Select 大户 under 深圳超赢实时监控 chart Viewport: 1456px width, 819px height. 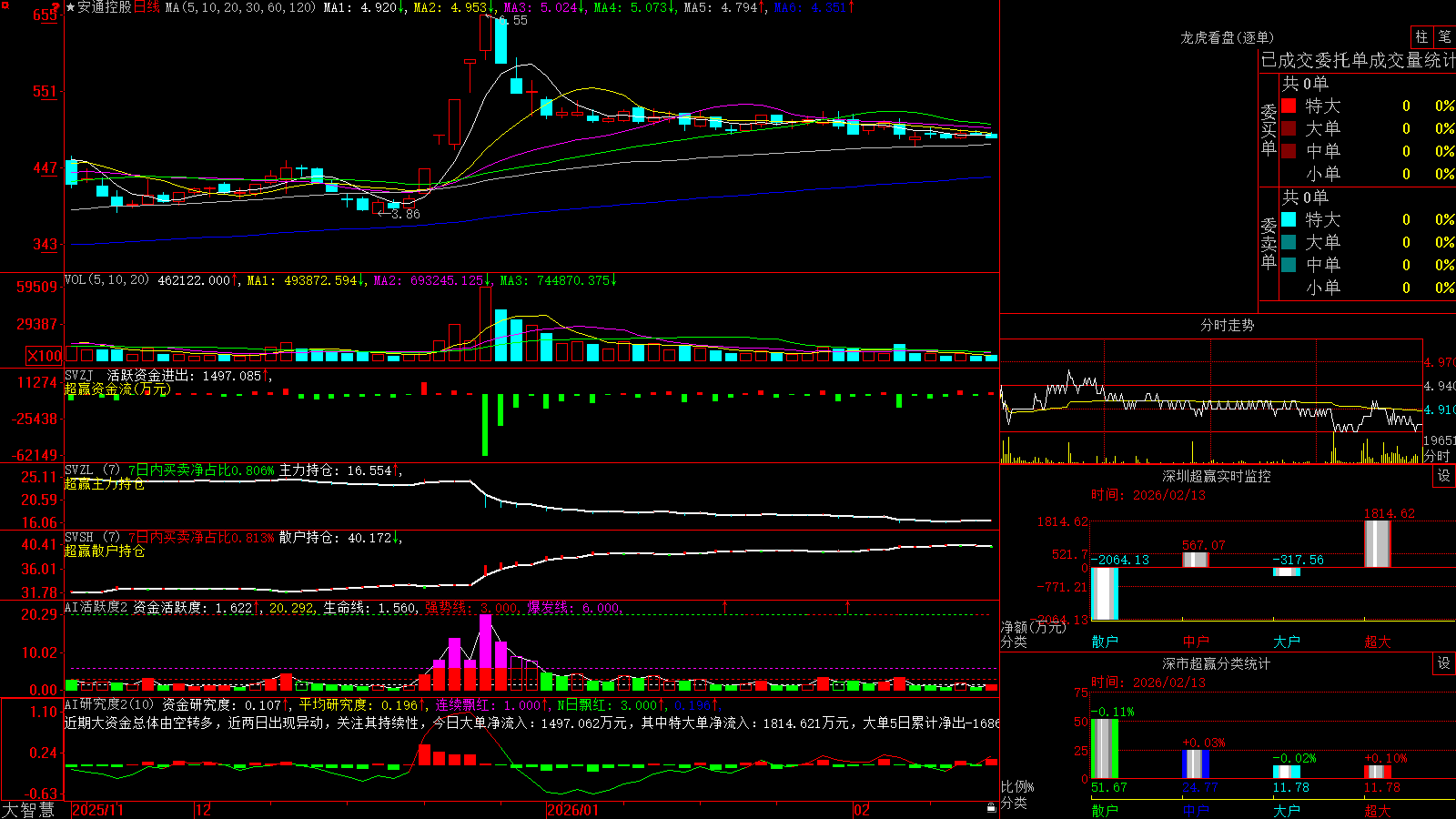1287,642
